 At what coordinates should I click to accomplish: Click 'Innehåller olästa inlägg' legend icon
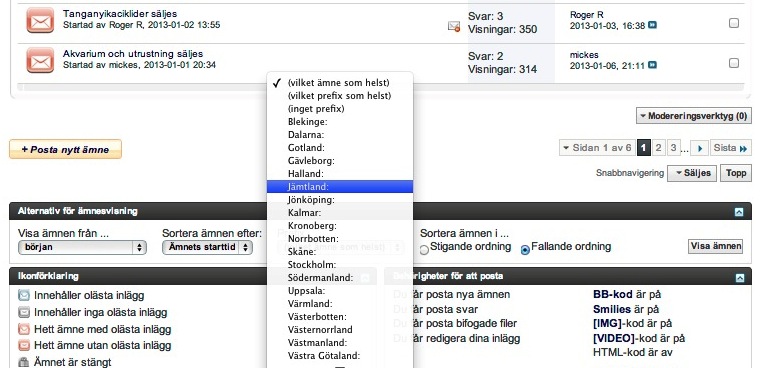click(x=24, y=296)
